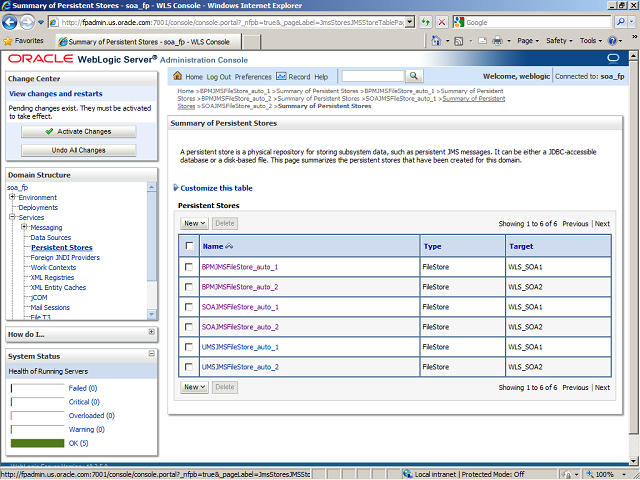Screen dimensions: 640x480
Task: Check the BPMJMSFileStore_auto_1 checkbox
Action: coord(189,267)
